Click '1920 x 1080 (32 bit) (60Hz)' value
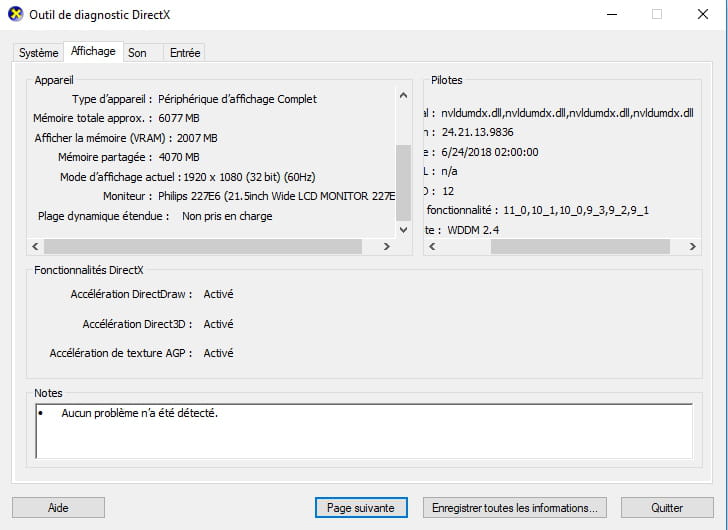Image resolution: width=728 pixels, height=530 pixels. tap(249, 177)
